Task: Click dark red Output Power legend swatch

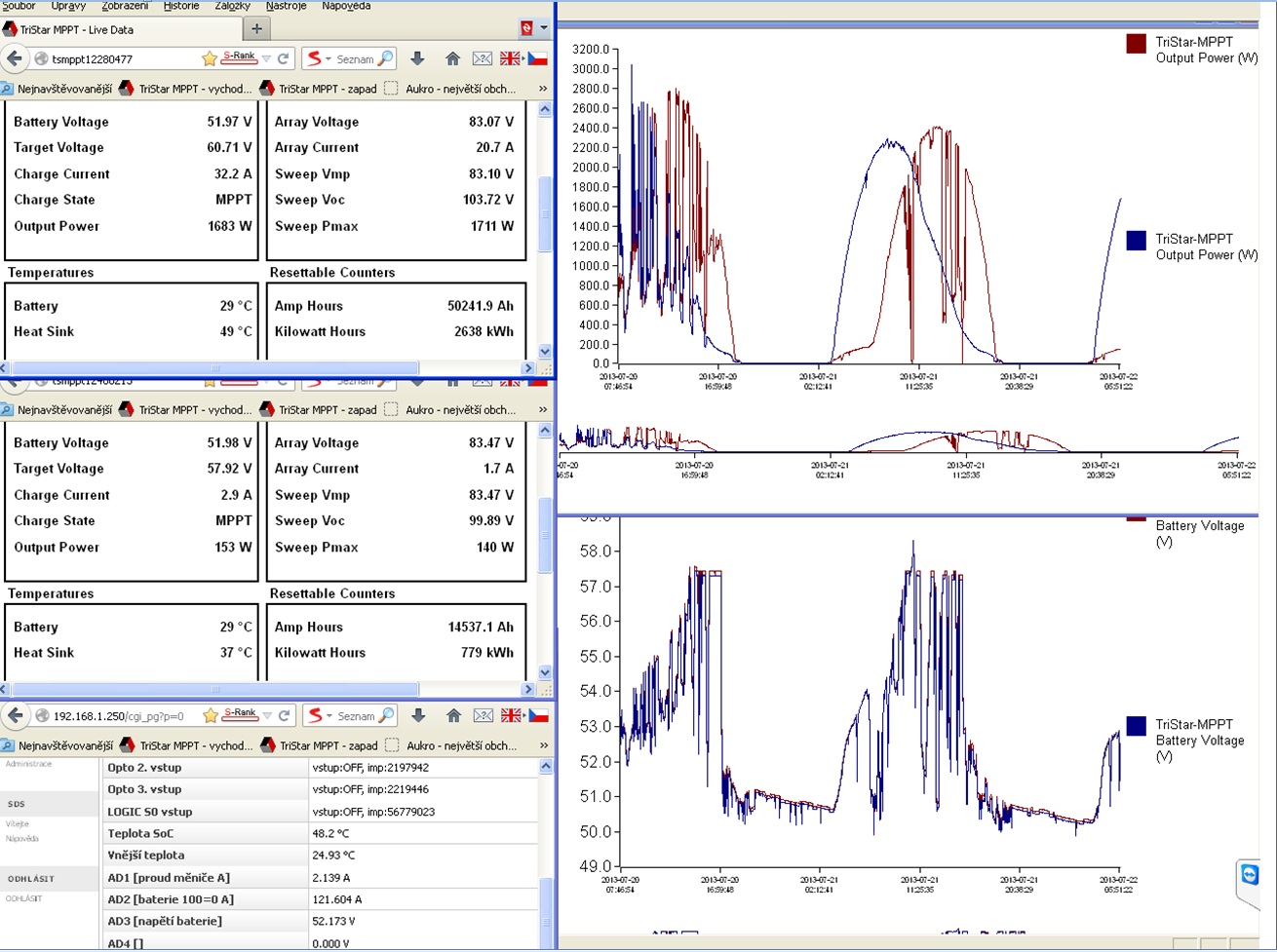Action: tap(1136, 44)
